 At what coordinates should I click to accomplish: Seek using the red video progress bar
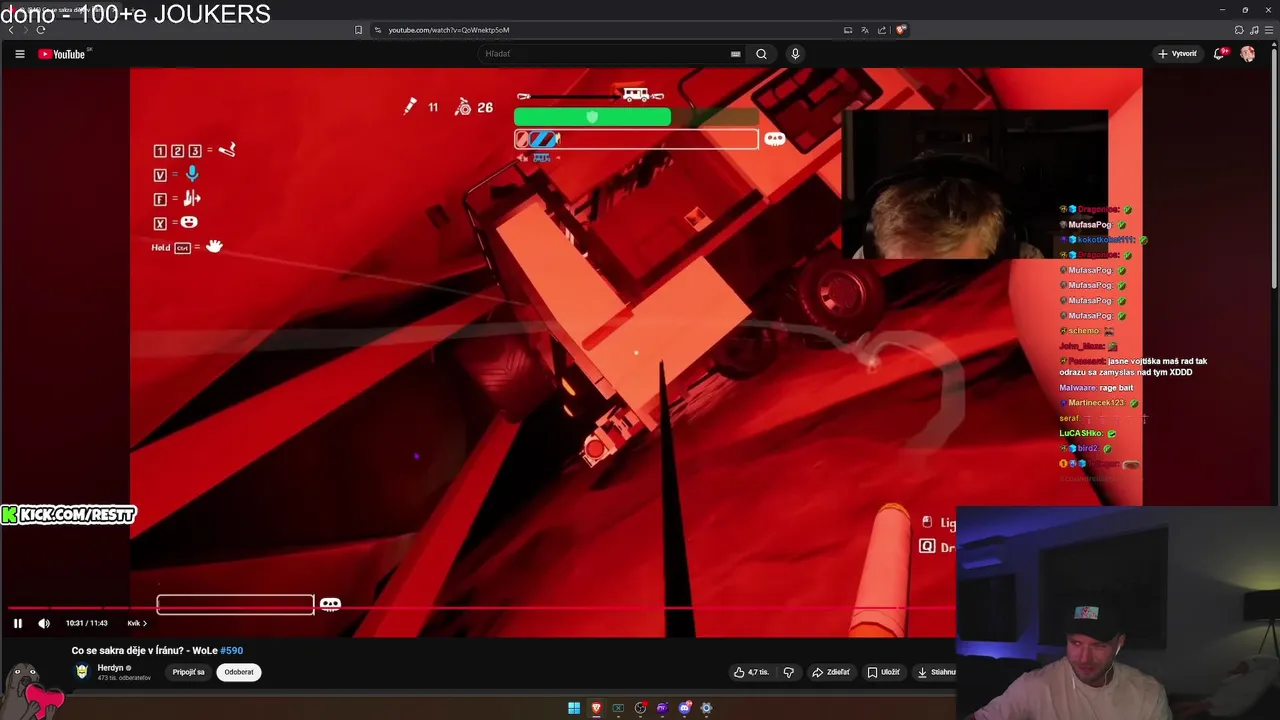[x=480, y=607]
